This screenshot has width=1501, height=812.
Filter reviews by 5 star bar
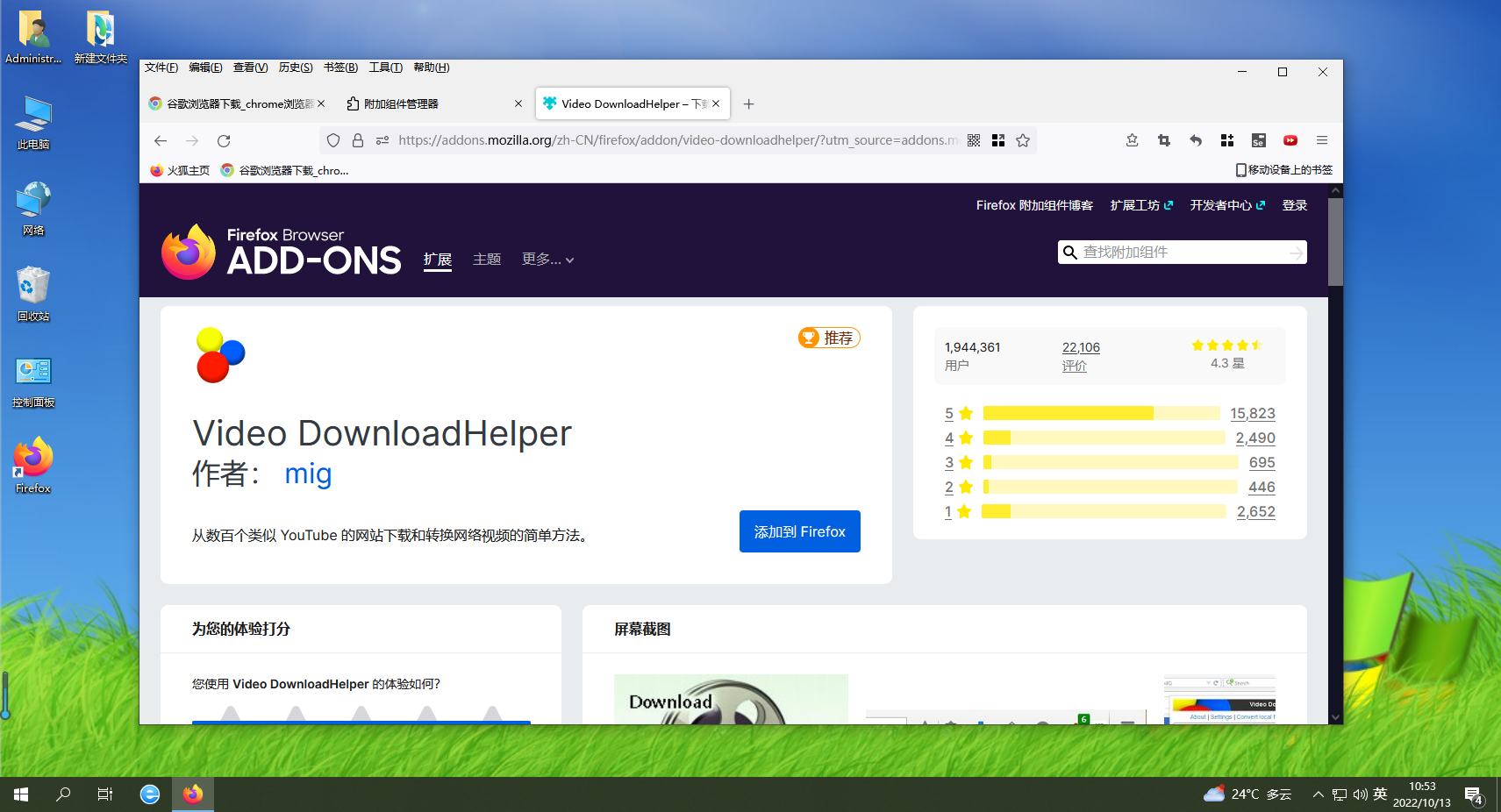click(x=1102, y=413)
